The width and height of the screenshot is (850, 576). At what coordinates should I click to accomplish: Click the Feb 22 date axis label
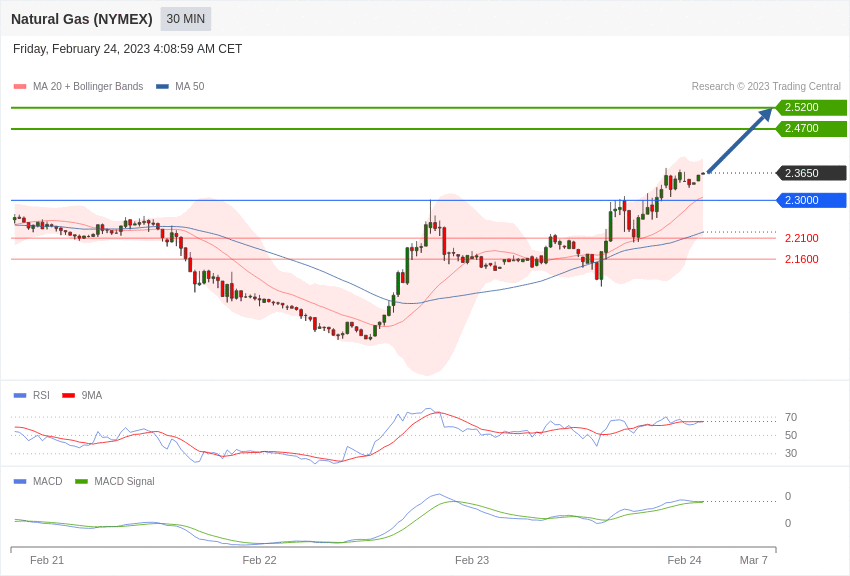tap(259, 560)
